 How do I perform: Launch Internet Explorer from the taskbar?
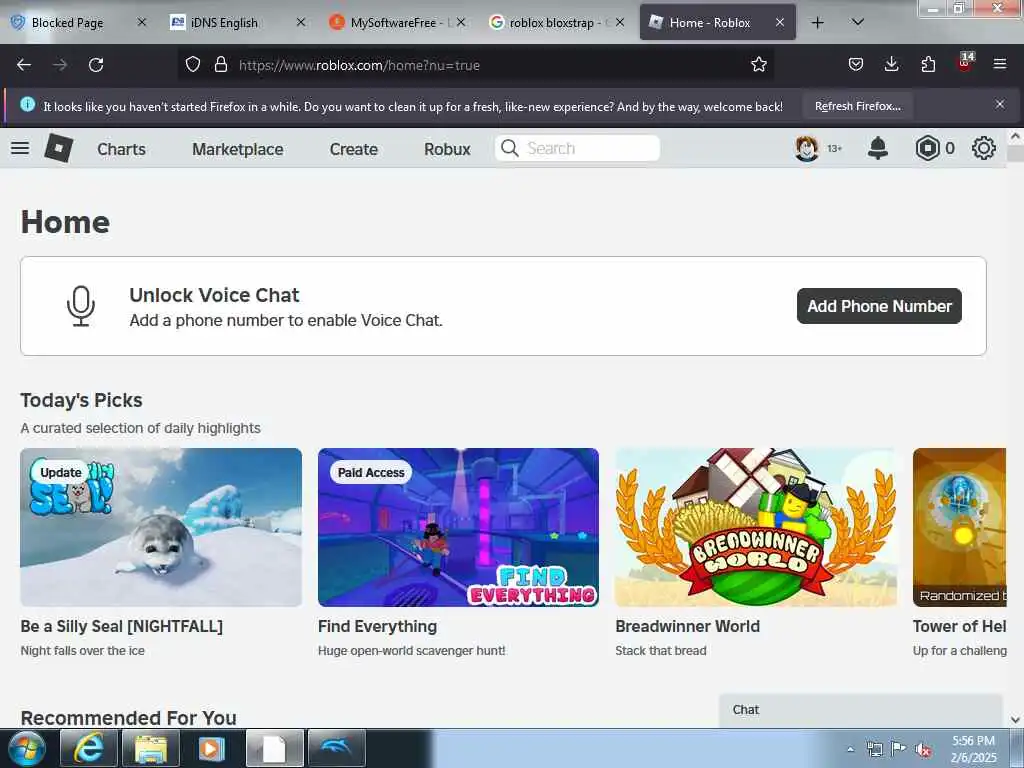(89, 748)
